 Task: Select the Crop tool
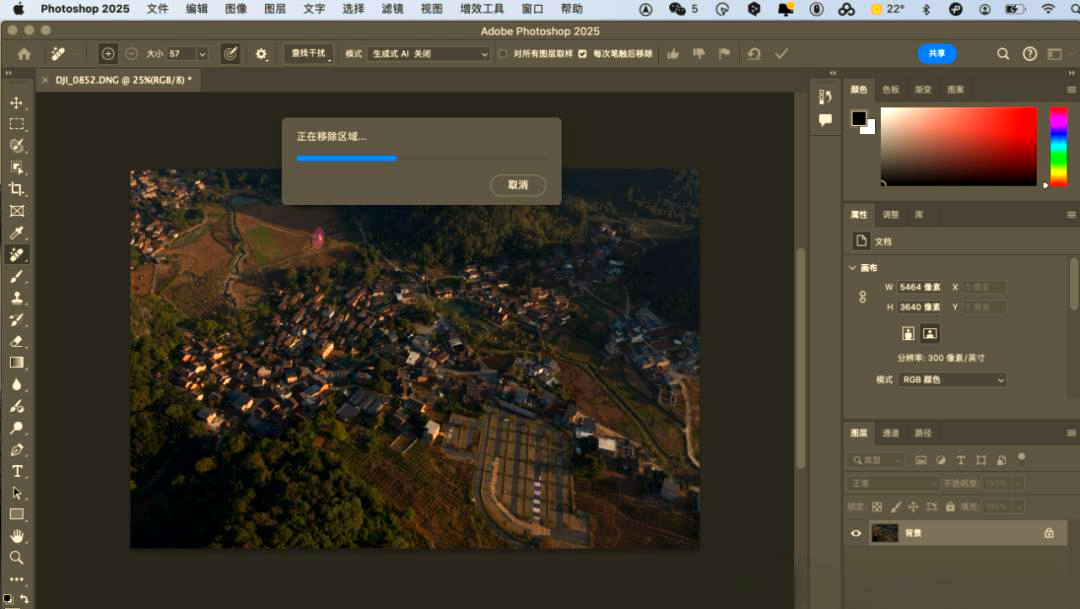pos(17,189)
